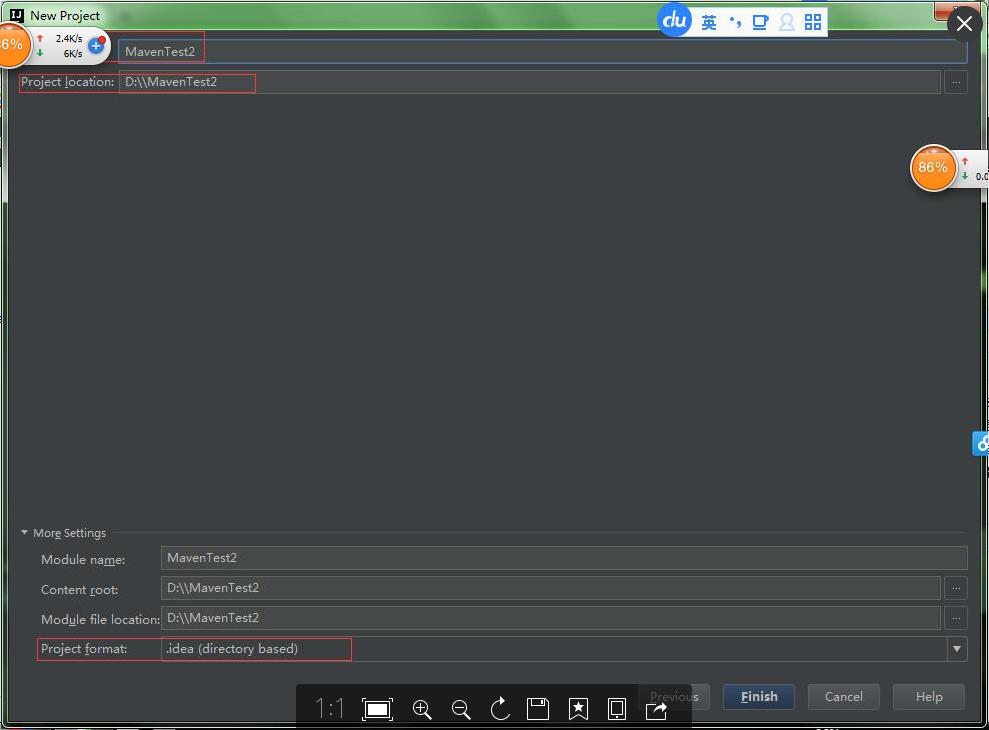The height and width of the screenshot is (730, 989).
Task: Browse for the Module file location
Action: click(x=956, y=618)
